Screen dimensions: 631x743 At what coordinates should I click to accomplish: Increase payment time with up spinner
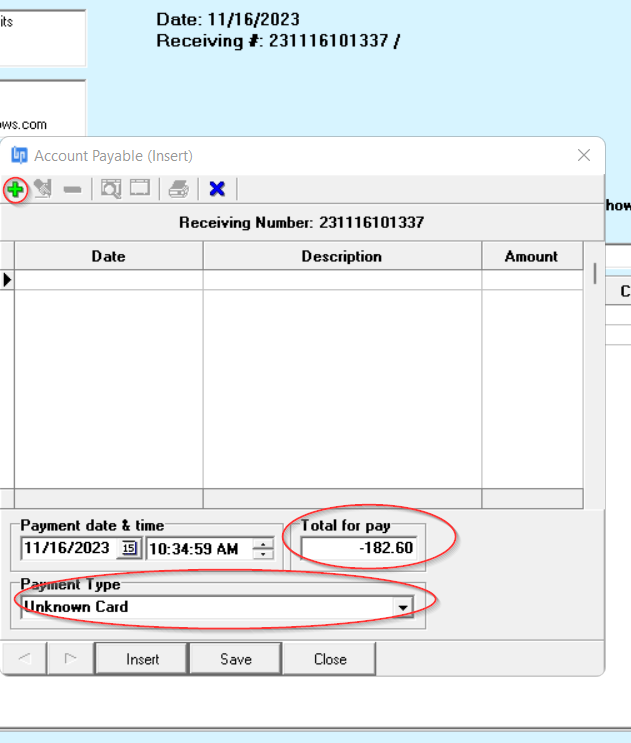click(263, 544)
